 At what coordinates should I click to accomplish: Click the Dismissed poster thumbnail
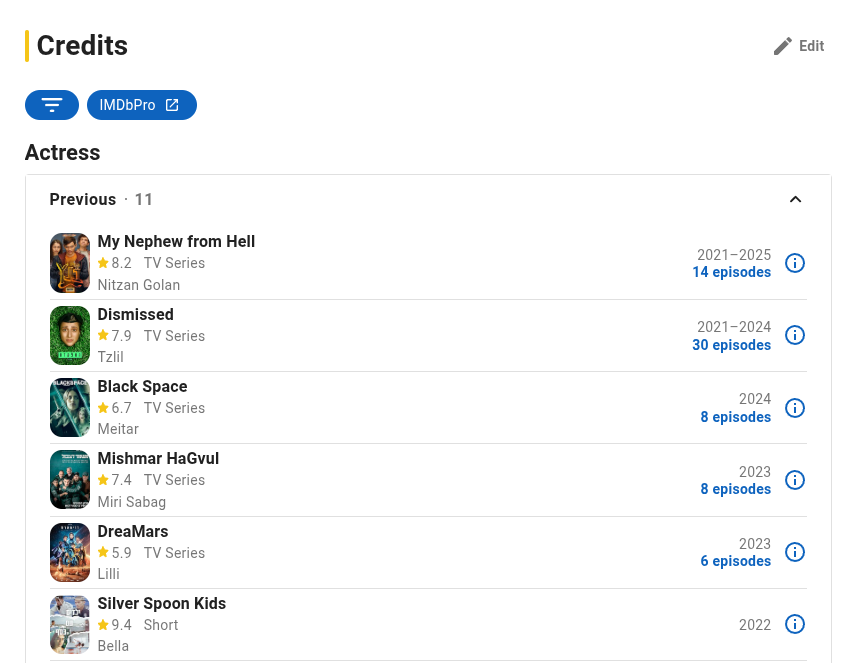[70, 336]
